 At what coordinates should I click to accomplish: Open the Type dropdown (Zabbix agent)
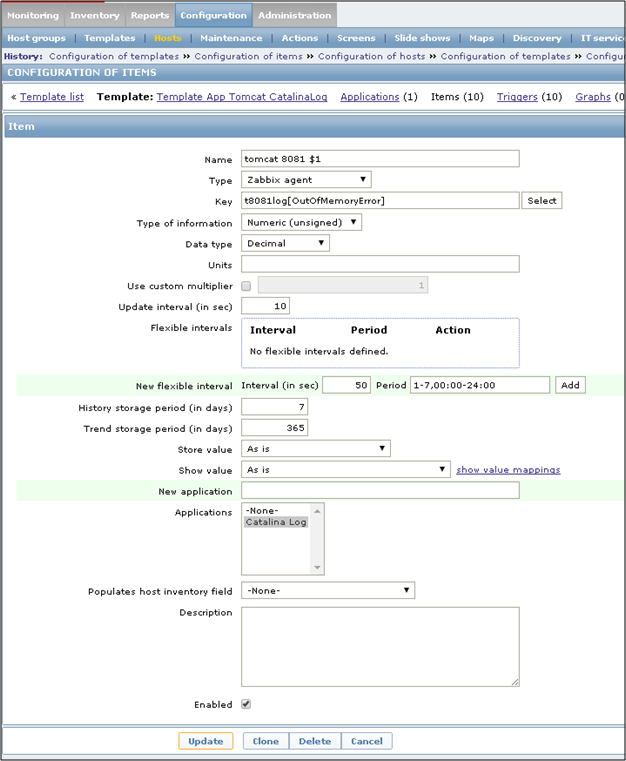(306, 180)
